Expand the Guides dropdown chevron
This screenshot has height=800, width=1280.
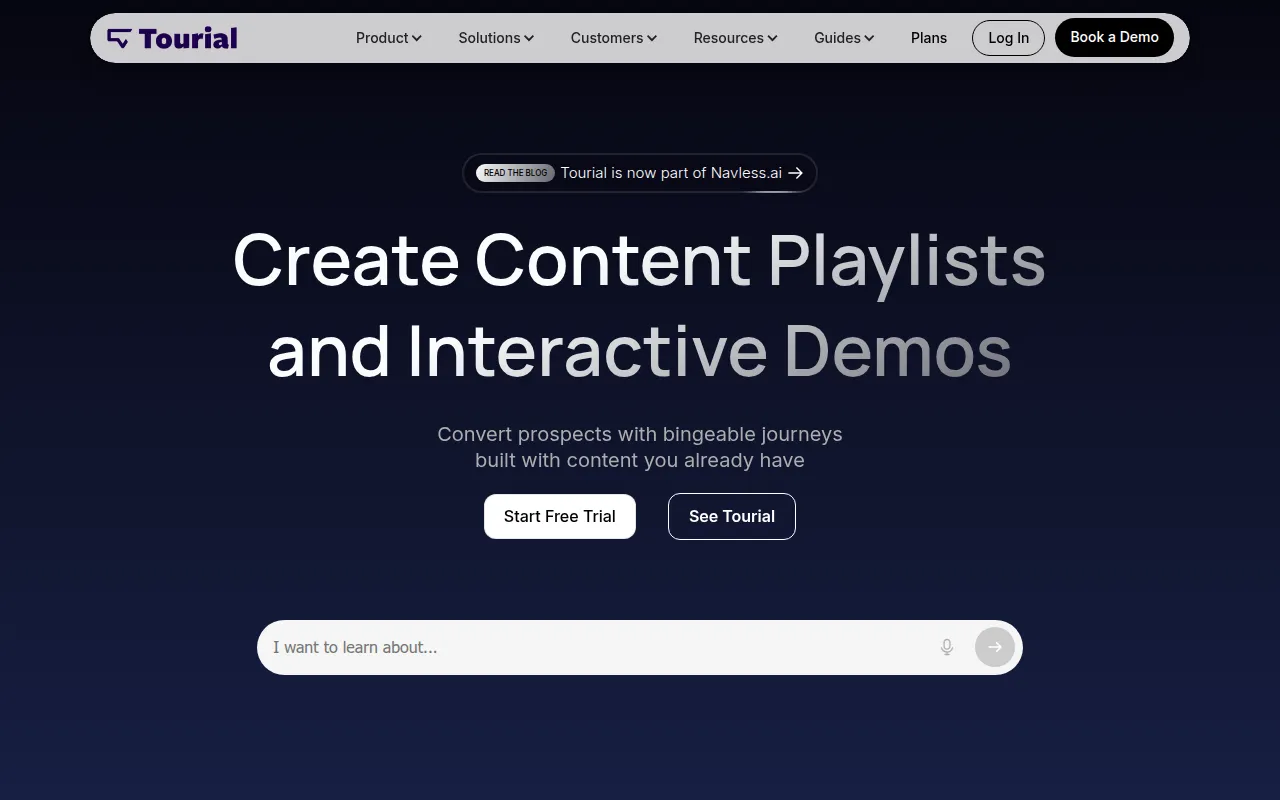coord(869,38)
